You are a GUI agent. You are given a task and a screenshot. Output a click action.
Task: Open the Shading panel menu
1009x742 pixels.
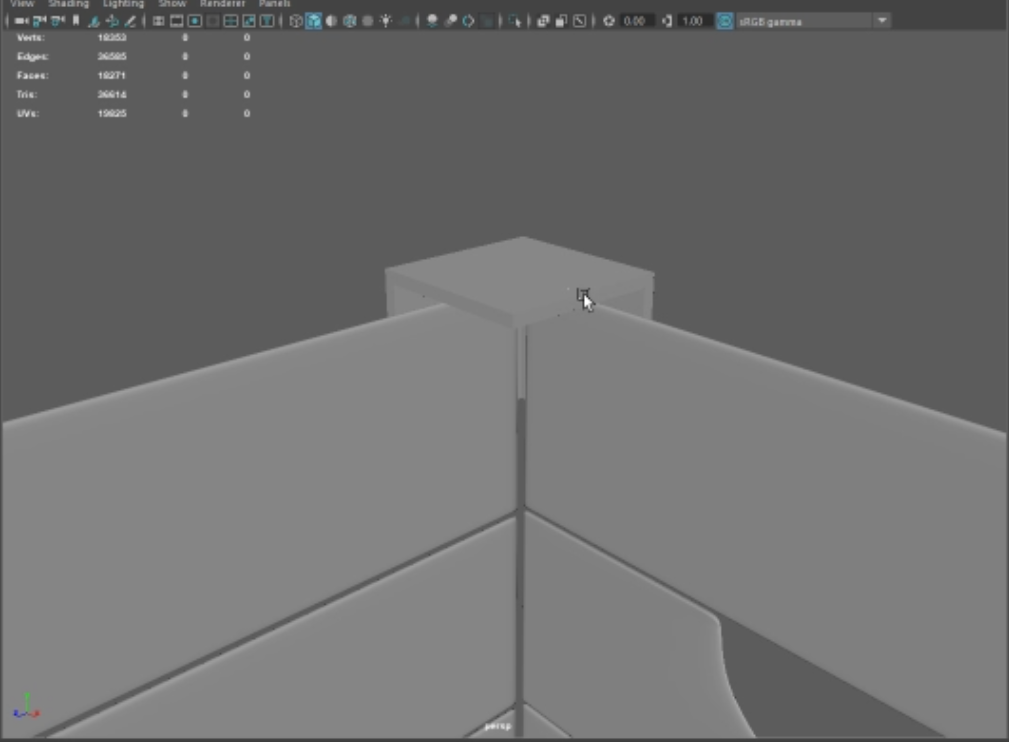(x=68, y=4)
